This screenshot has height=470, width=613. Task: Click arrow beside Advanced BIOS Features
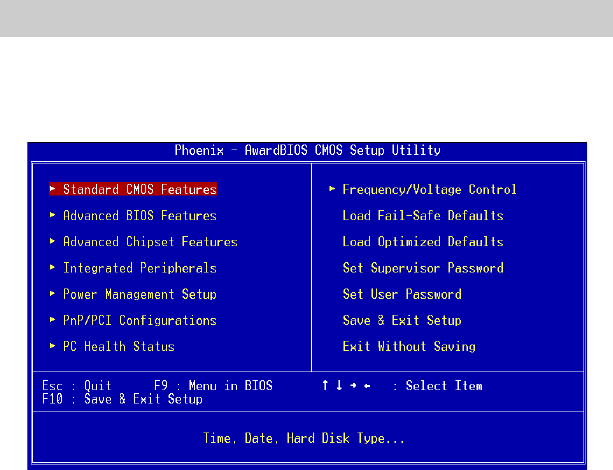[x=52, y=215]
